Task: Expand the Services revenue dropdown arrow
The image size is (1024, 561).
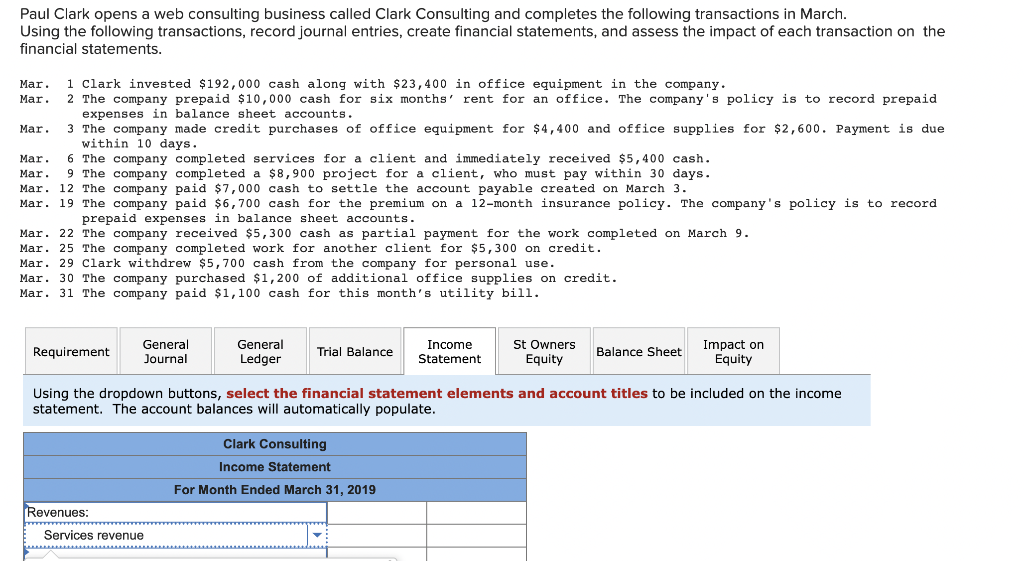Action: pyautogui.click(x=317, y=536)
